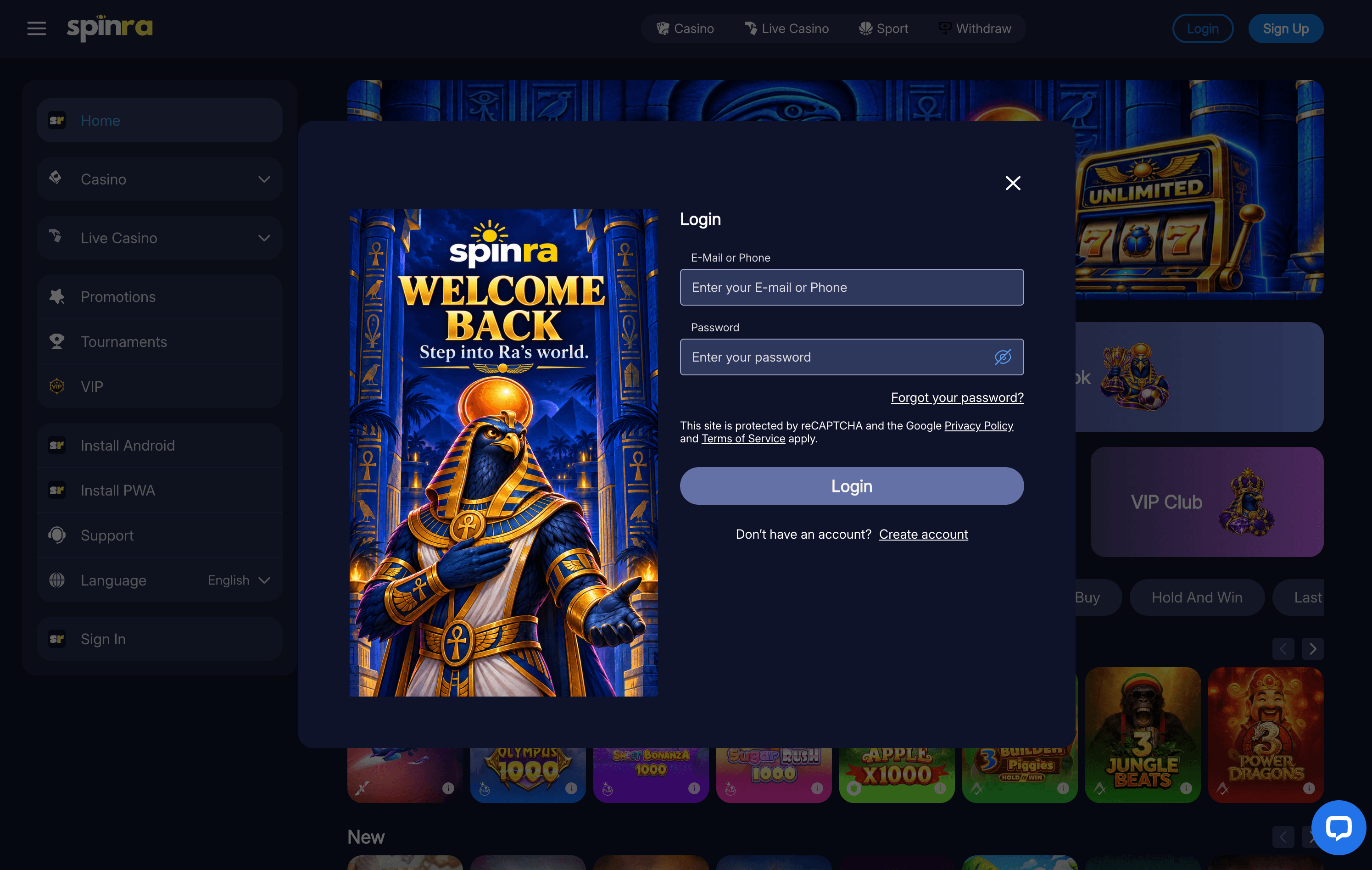1372x870 pixels.
Task: Open the Sugar Rush 1000 game thumbnail
Action: 773,775
